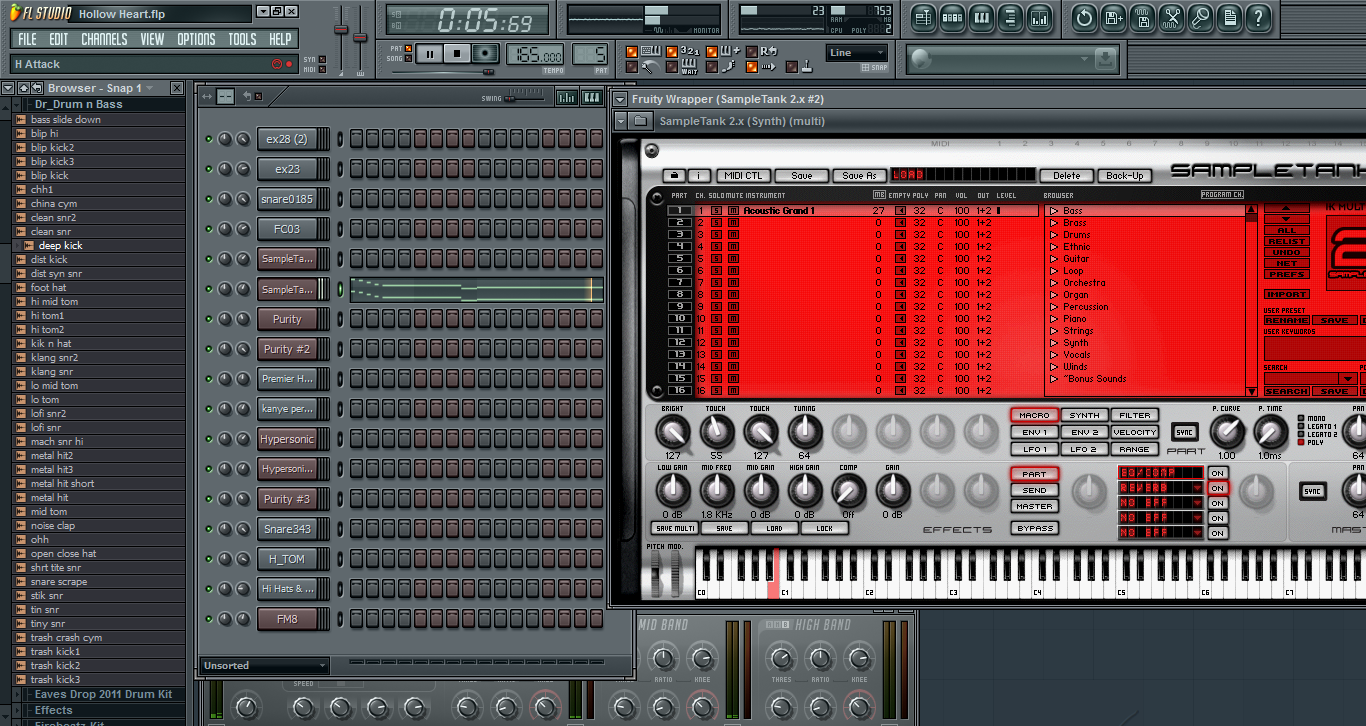Screen dimensions: 1366x726
Task: Open keyboard editor icon in sequencer
Action: point(591,97)
